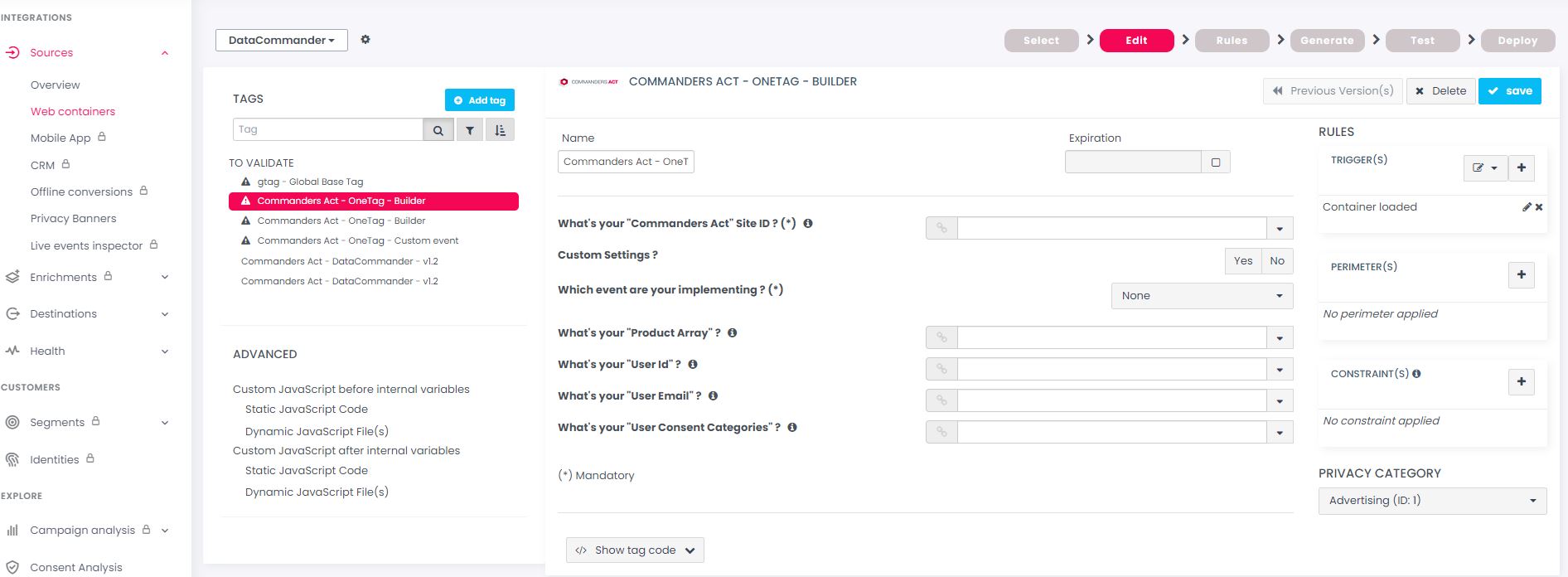
Task: Go to the Edit step
Action: (1137, 41)
